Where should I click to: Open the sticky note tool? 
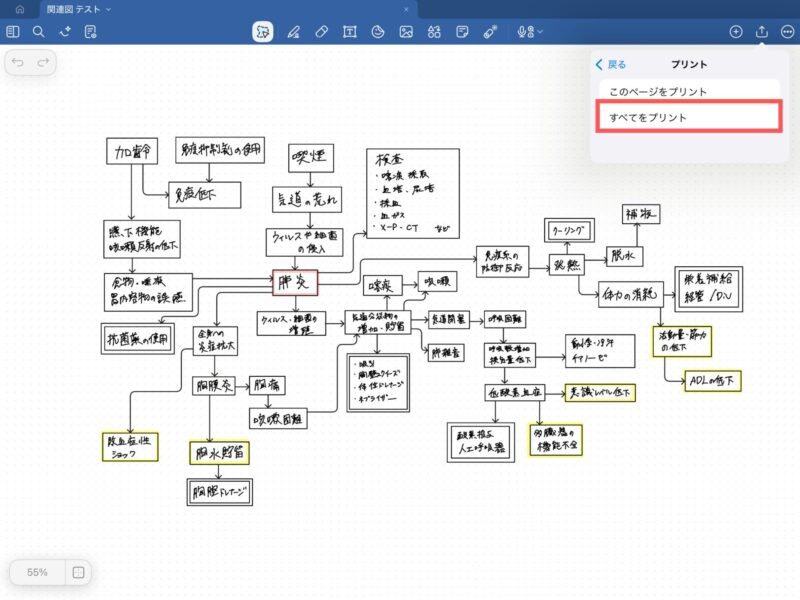click(x=462, y=32)
